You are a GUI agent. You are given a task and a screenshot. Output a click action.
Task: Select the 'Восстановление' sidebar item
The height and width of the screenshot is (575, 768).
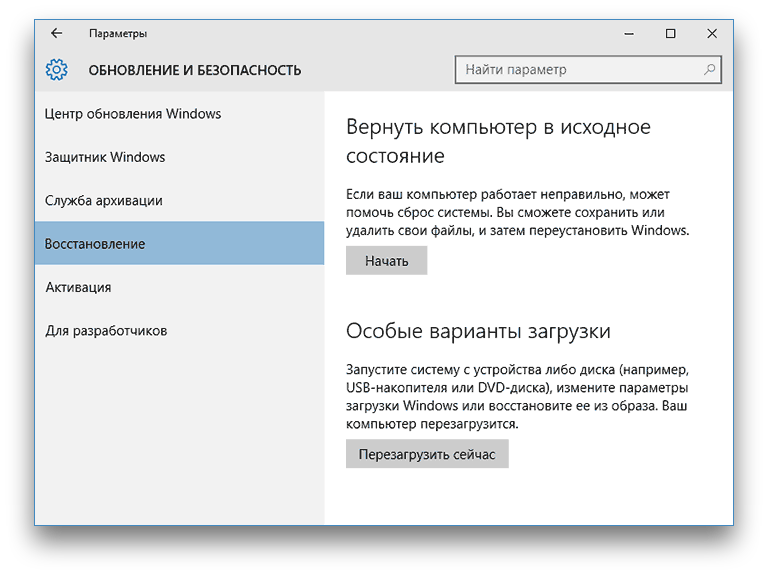(95, 244)
